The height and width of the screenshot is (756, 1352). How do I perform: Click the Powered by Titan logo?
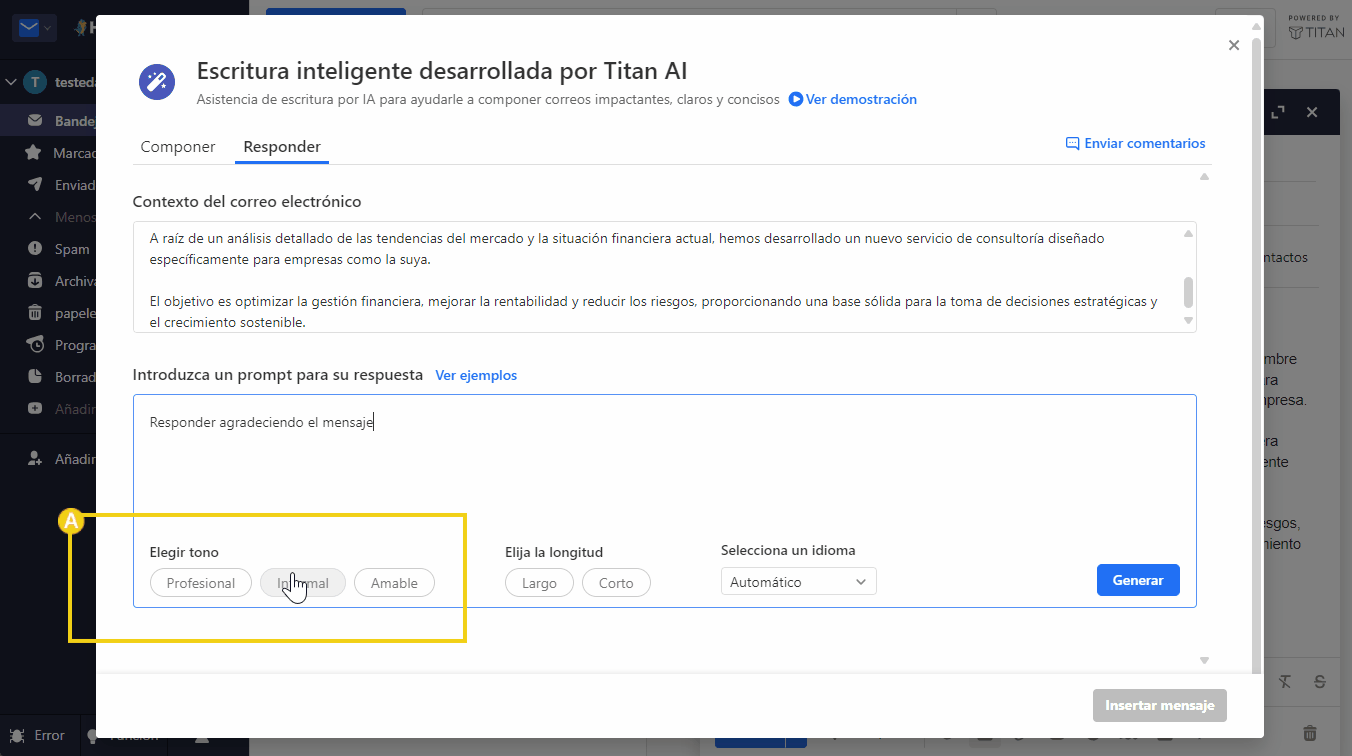tap(1316, 27)
